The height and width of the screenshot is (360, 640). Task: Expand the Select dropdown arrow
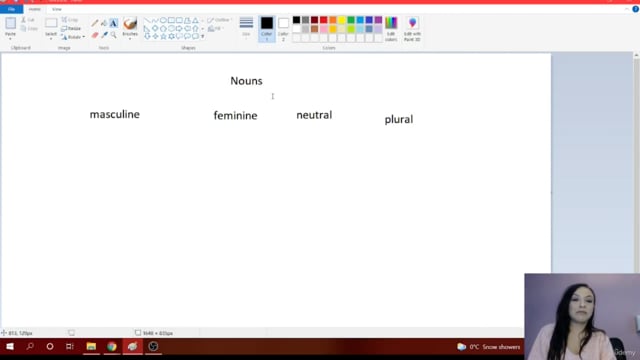(x=51, y=39)
